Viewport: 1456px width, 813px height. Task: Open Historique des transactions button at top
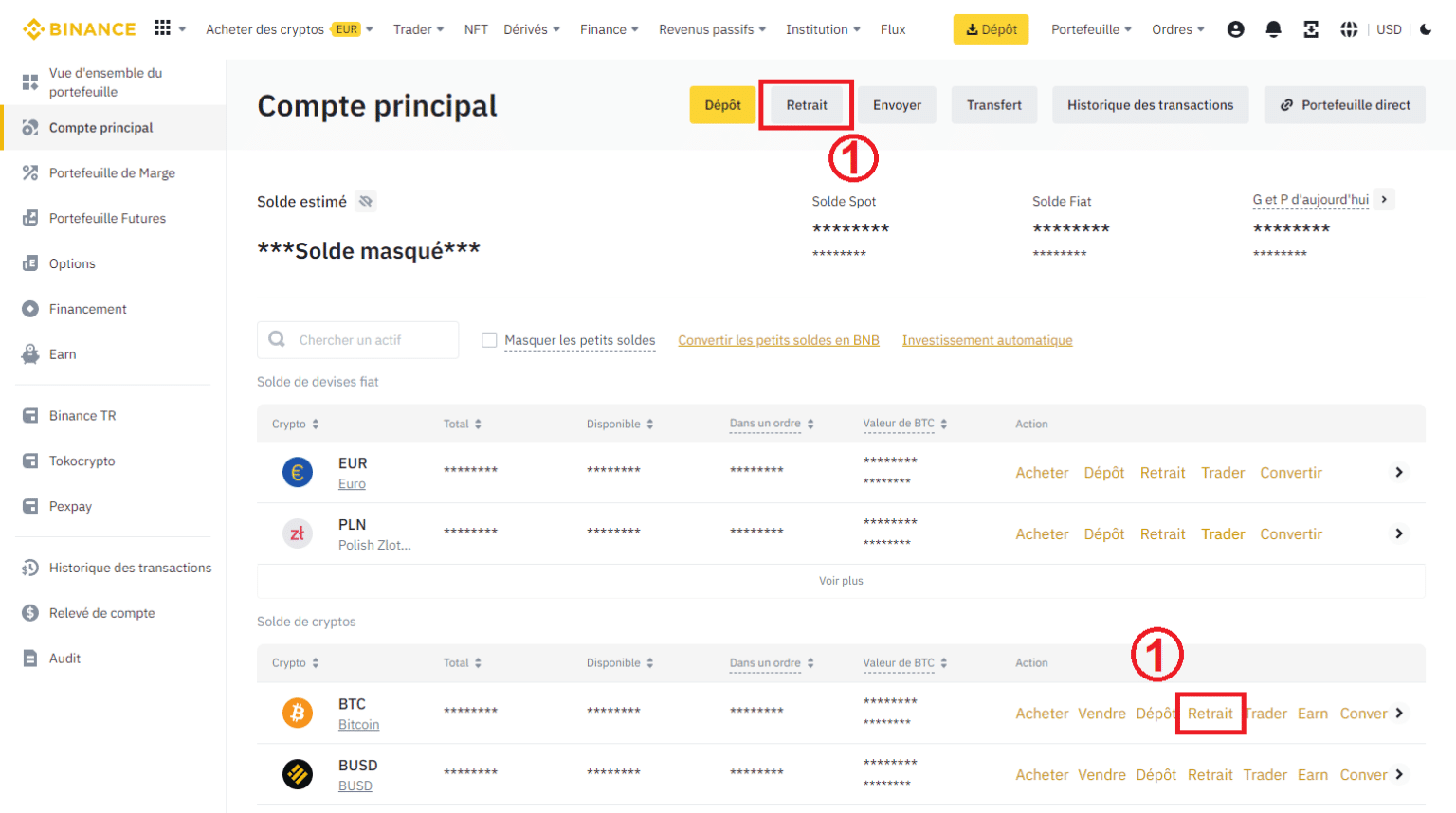1150,105
